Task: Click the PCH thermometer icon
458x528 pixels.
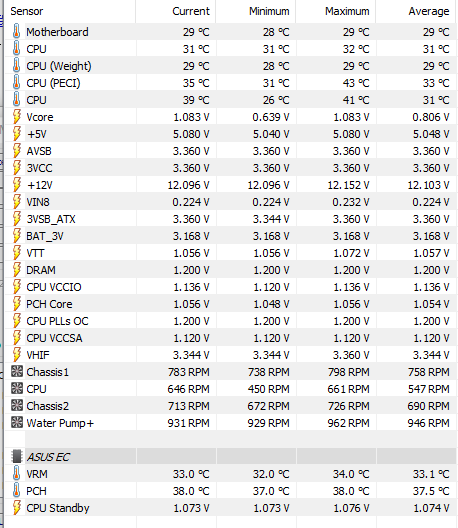Action: coord(16,490)
